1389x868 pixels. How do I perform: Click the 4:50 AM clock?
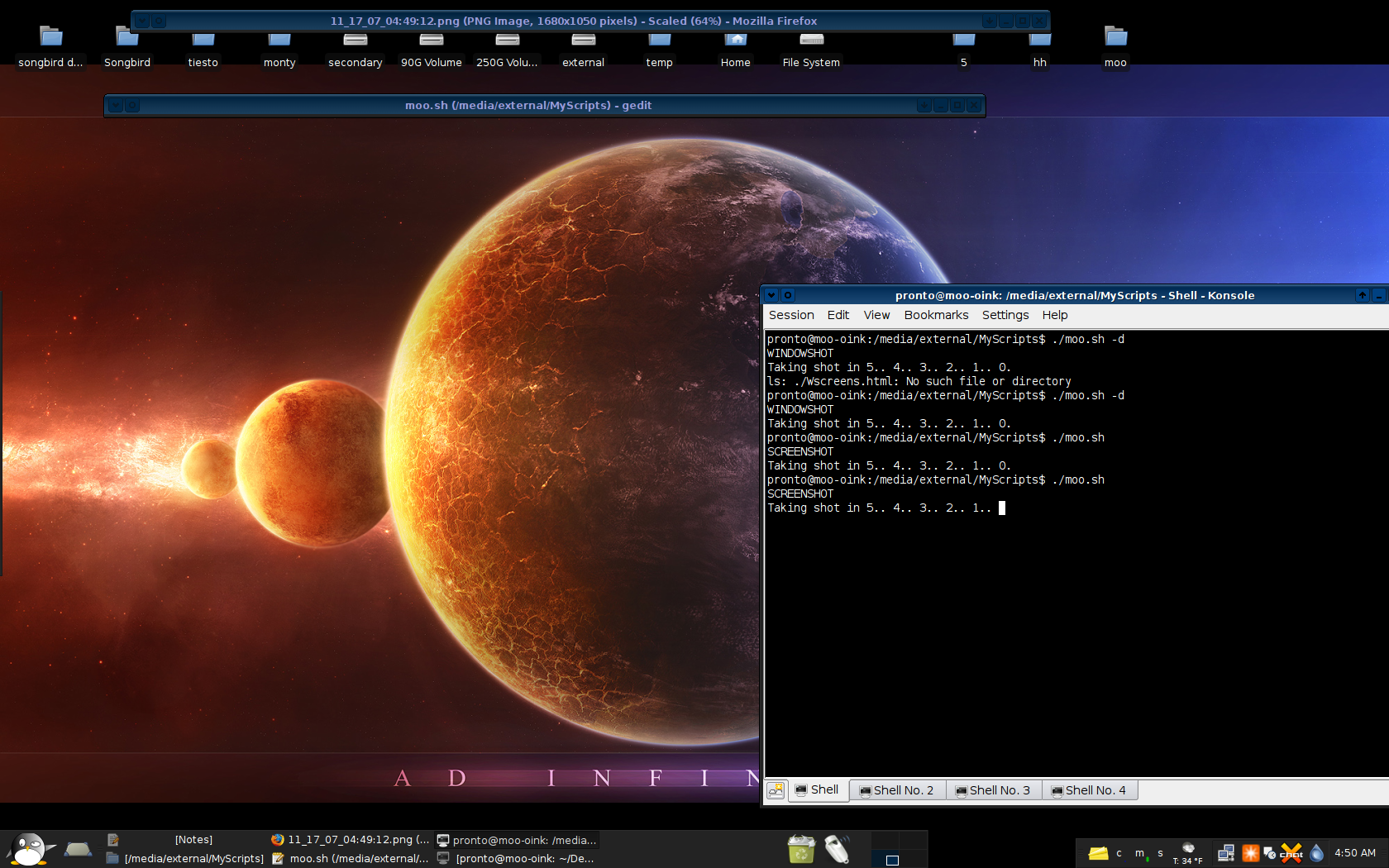1354,852
